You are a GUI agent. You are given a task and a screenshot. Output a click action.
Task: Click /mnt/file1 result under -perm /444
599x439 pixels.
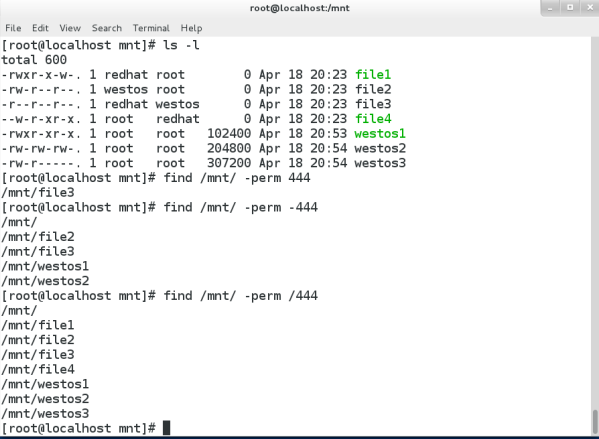pyautogui.click(x=38, y=325)
